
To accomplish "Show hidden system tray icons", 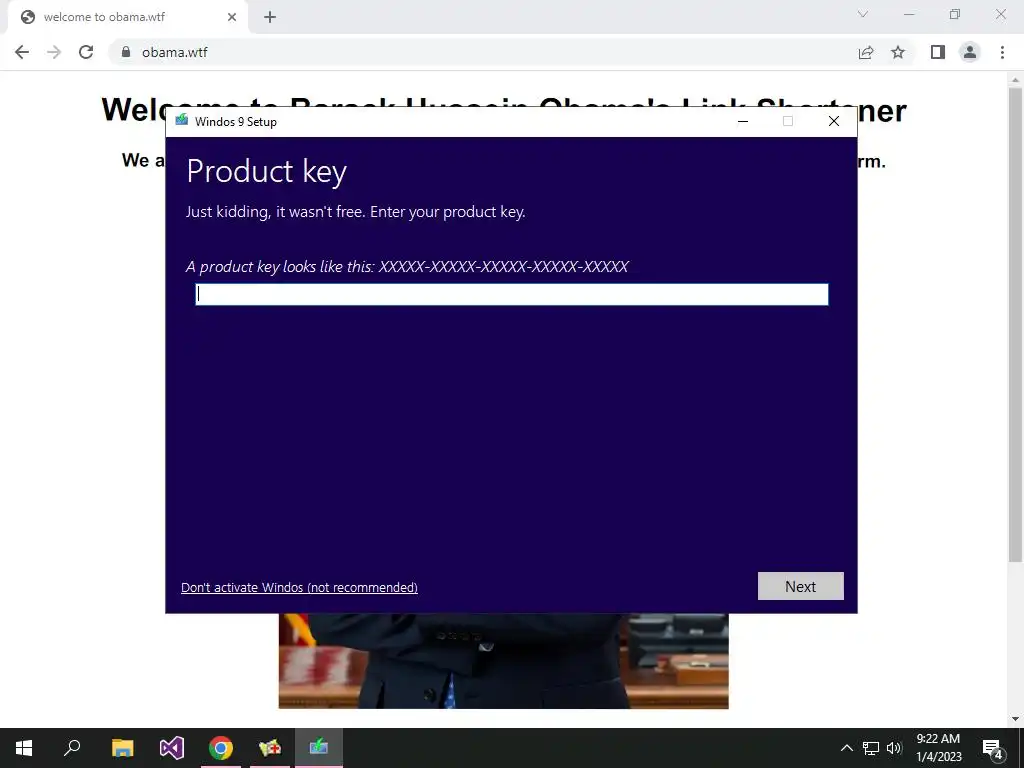I will [x=846, y=748].
